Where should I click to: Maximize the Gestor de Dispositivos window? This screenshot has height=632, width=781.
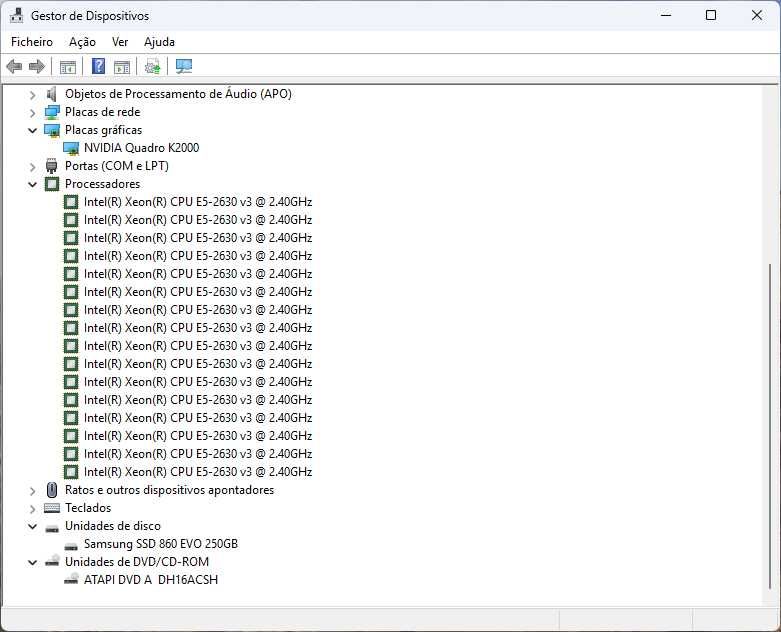click(x=711, y=15)
